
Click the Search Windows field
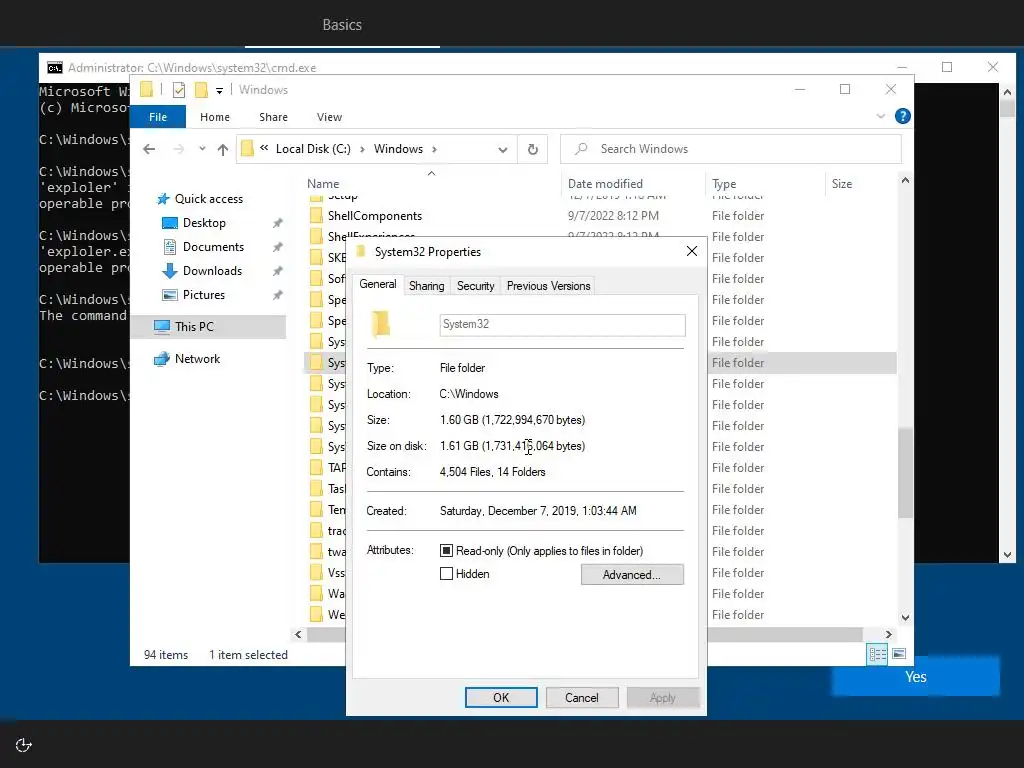[731, 149]
